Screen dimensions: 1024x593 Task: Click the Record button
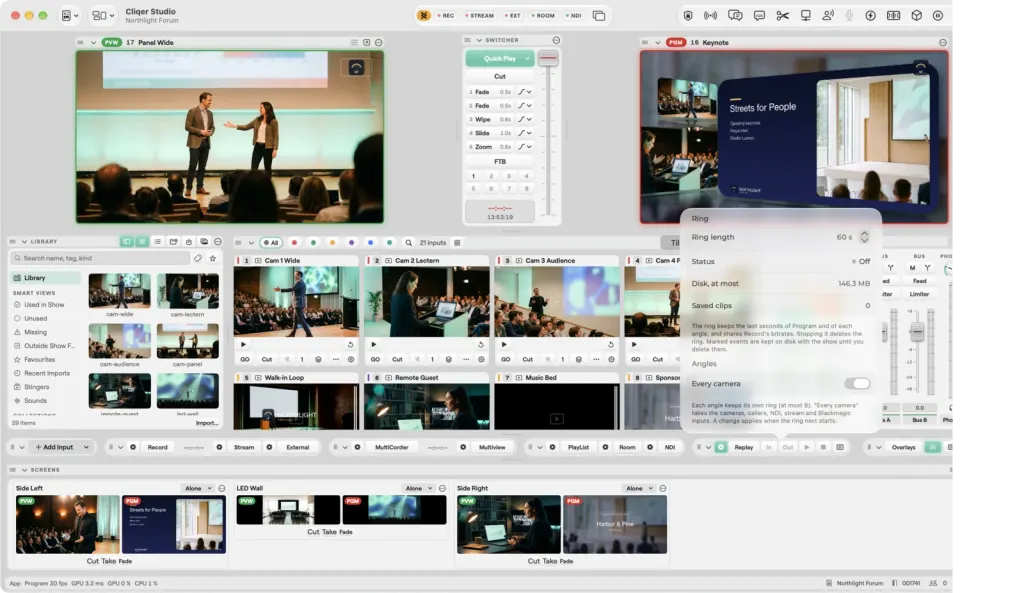[x=157, y=447]
